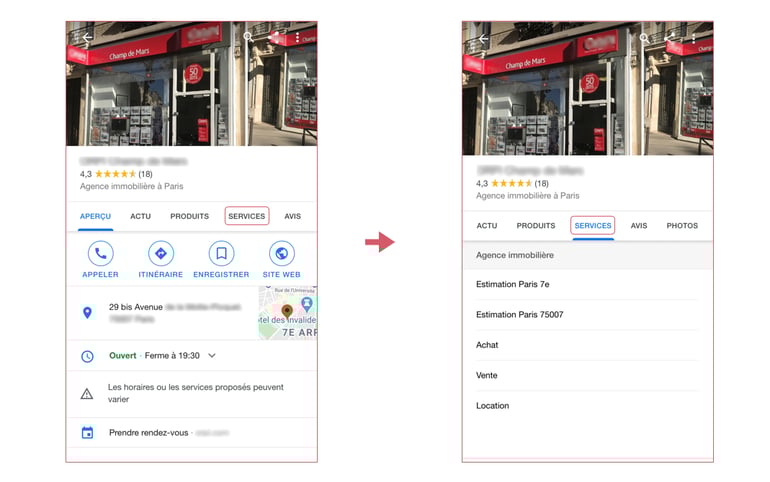Open the mini map thumbnail beside address
Viewport: 770px width, 482px height.
click(x=288, y=313)
